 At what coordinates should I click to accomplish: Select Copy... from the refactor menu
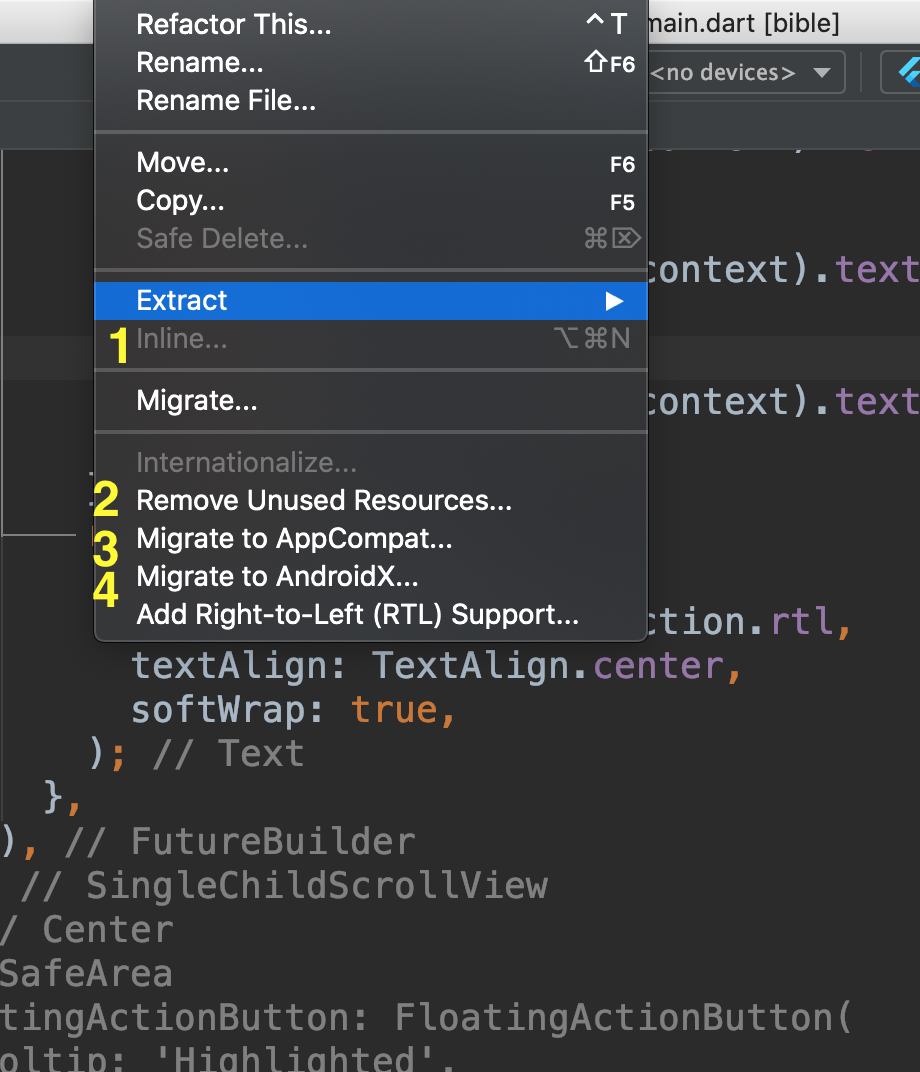pyautogui.click(x=180, y=201)
